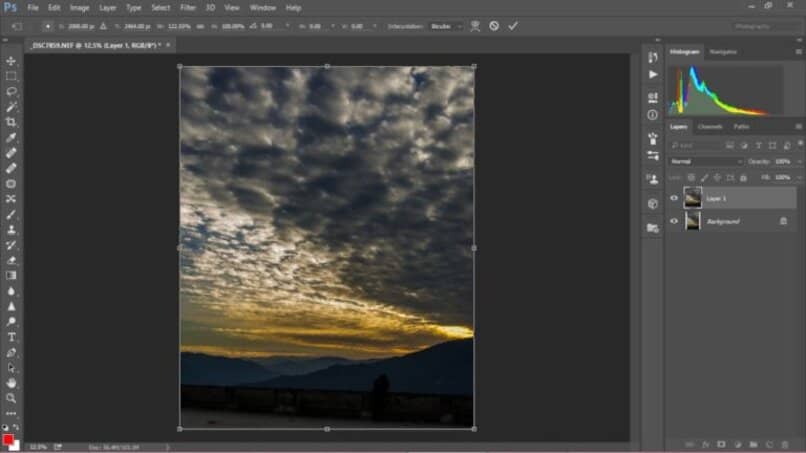The image size is (806, 453).
Task: Select the Crop tool
Action: [x=11, y=122]
